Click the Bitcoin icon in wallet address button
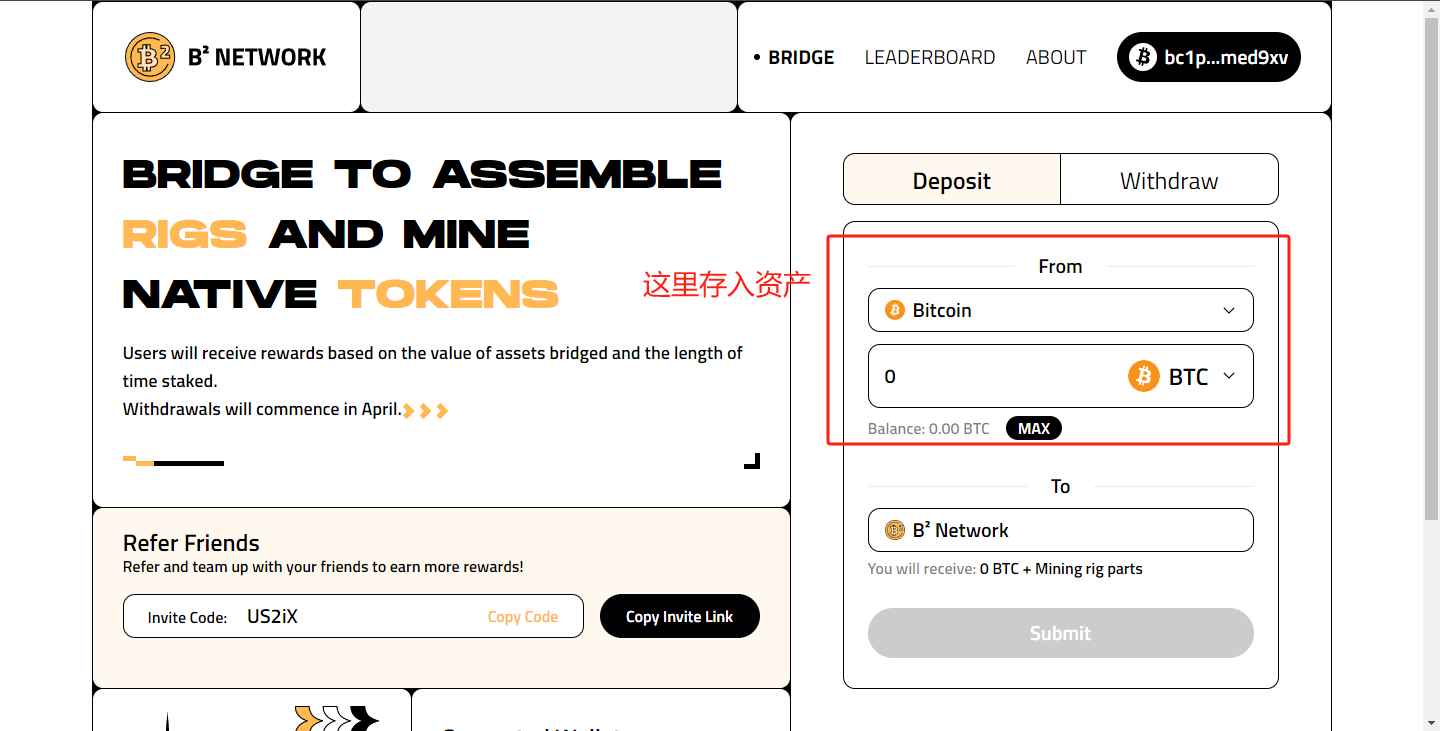The height and width of the screenshot is (731, 1440). [1143, 57]
